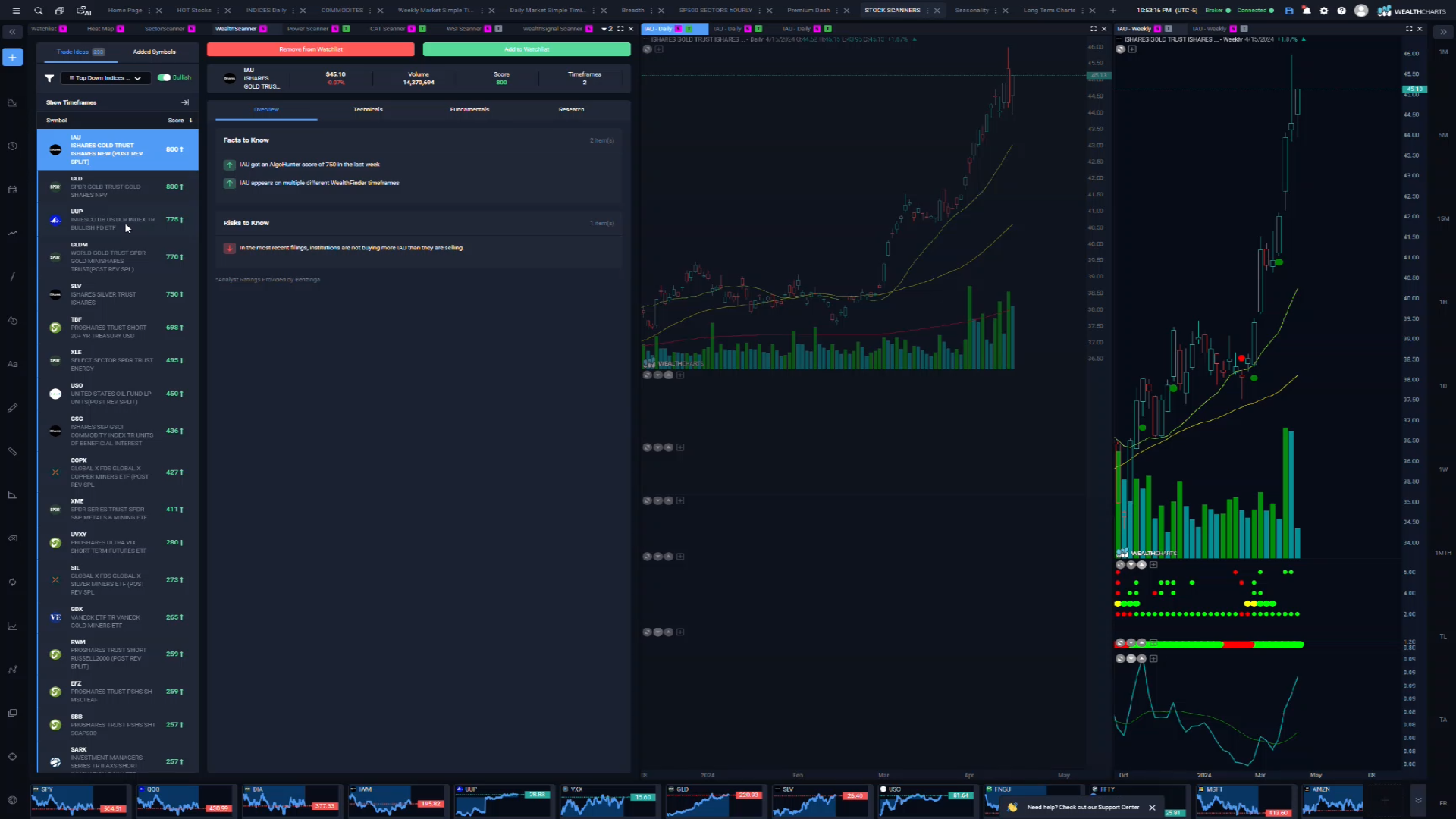Open the AI chat assistant icon
This screenshot has width=1456, height=819.
tap(83, 11)
